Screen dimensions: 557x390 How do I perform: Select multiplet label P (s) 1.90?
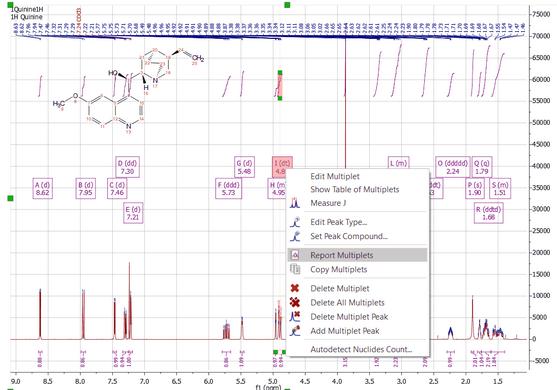(475, 189)
